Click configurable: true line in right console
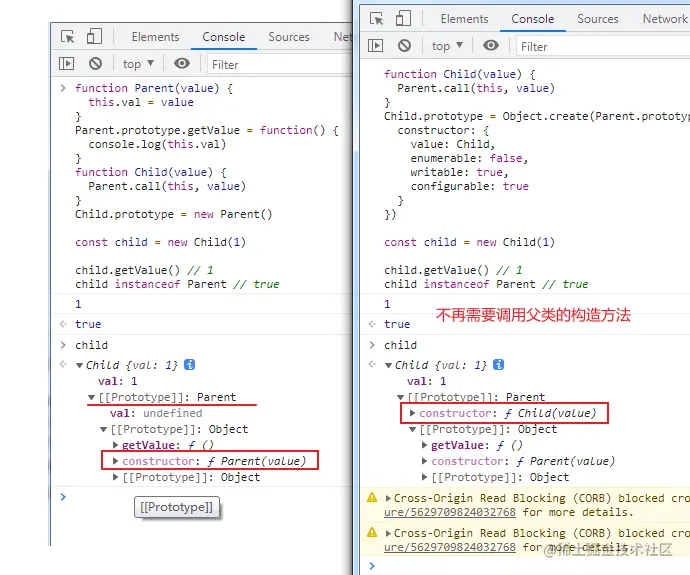This screenshot has width=690, height=575. pyautogui.click(x=470, y=186)
